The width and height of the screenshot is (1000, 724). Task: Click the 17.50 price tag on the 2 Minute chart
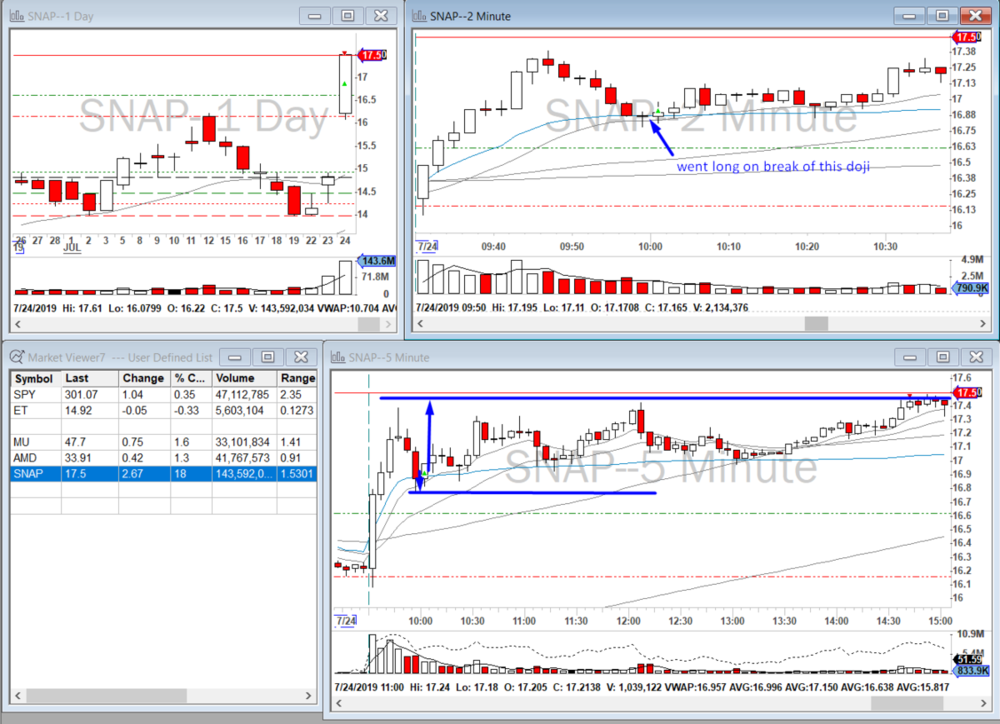(x=968, y=36)
